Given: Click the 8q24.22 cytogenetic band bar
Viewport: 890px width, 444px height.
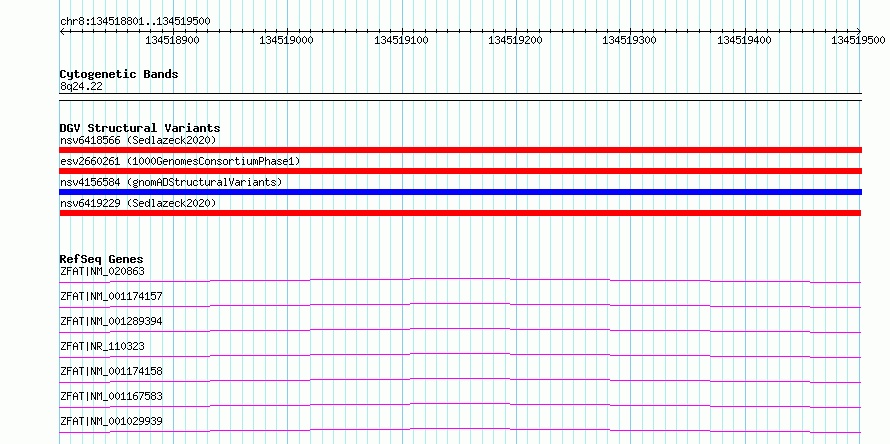Looking at the screenshot, I should click(461, 97).
